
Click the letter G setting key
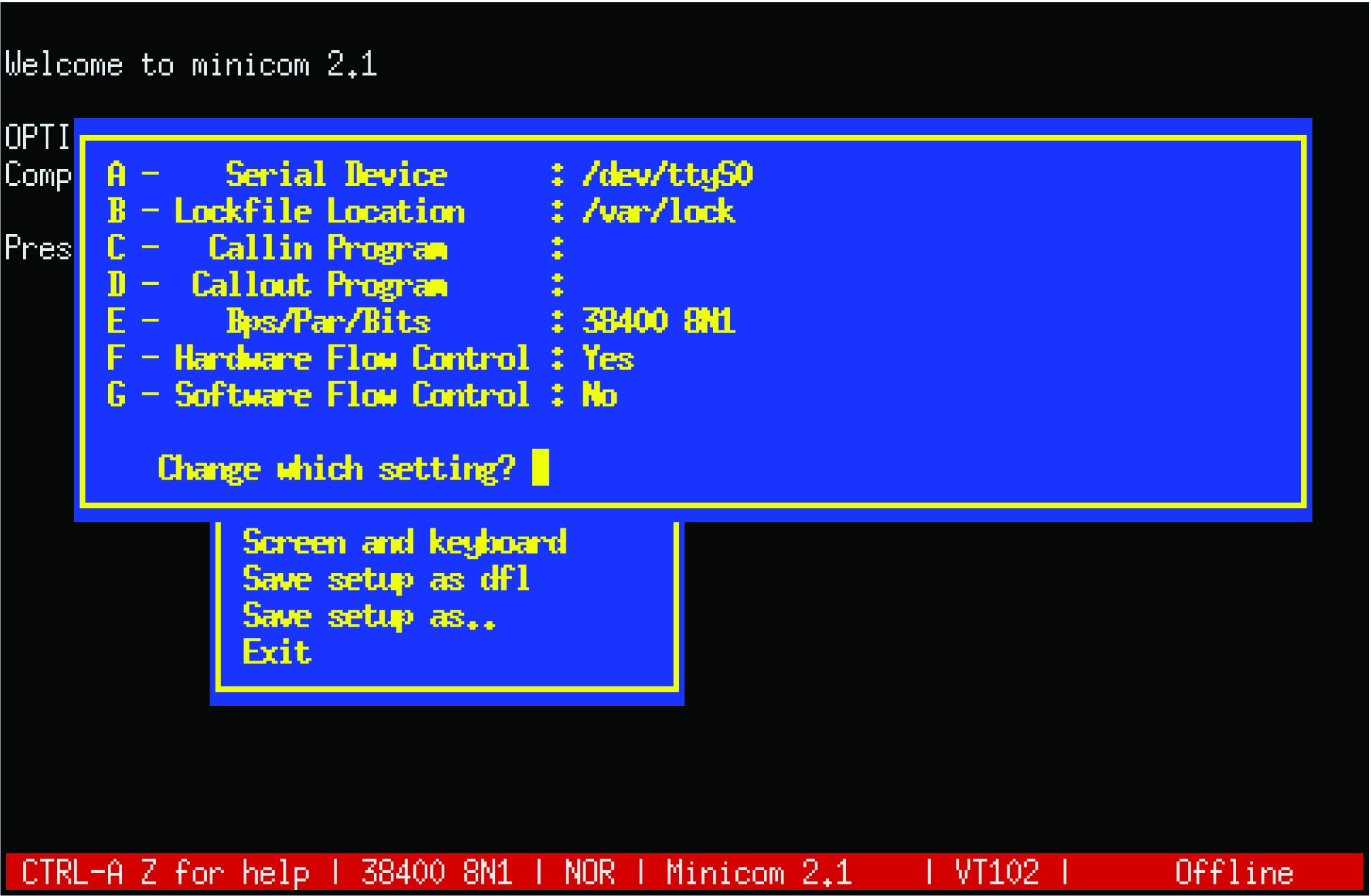pos(116,395)
